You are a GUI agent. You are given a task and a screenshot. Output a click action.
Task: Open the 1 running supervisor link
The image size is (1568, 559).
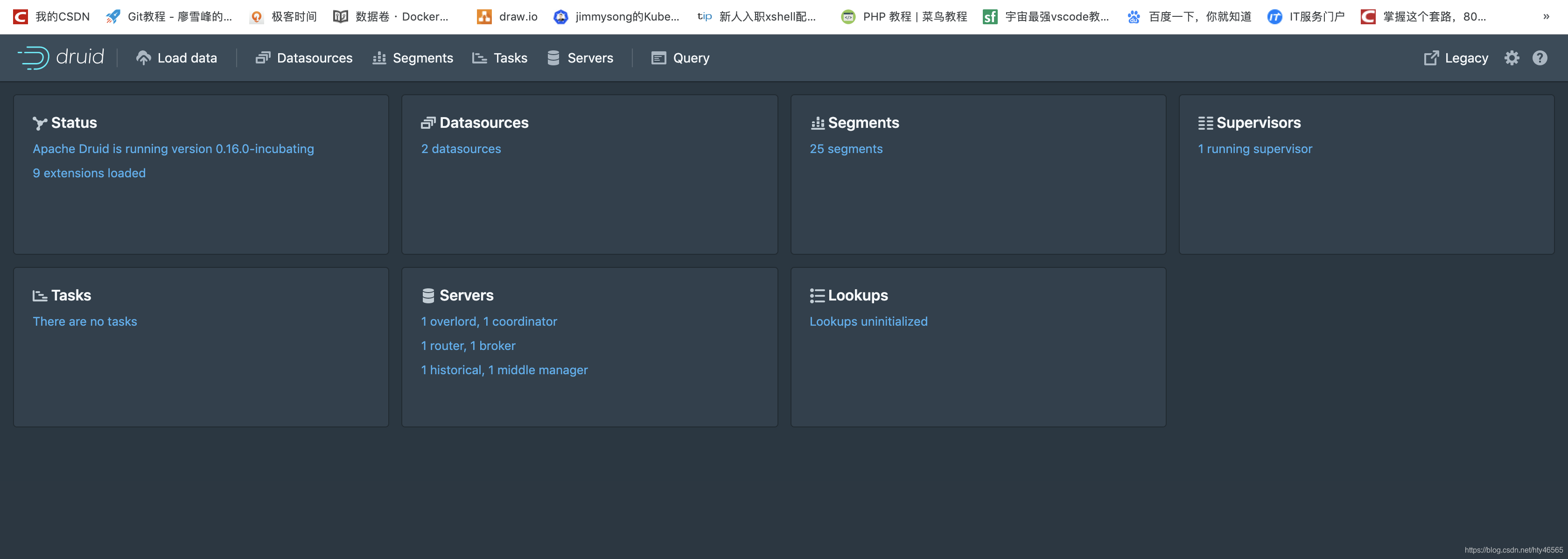pos(1254,148)
